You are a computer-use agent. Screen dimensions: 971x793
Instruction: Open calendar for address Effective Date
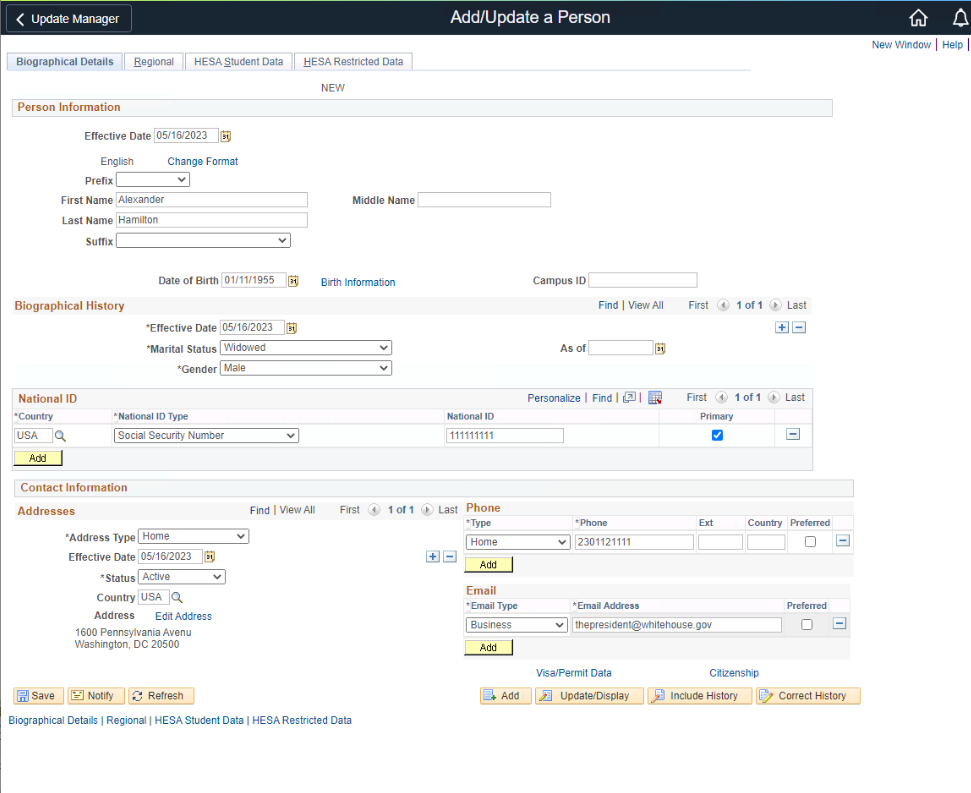210,557
